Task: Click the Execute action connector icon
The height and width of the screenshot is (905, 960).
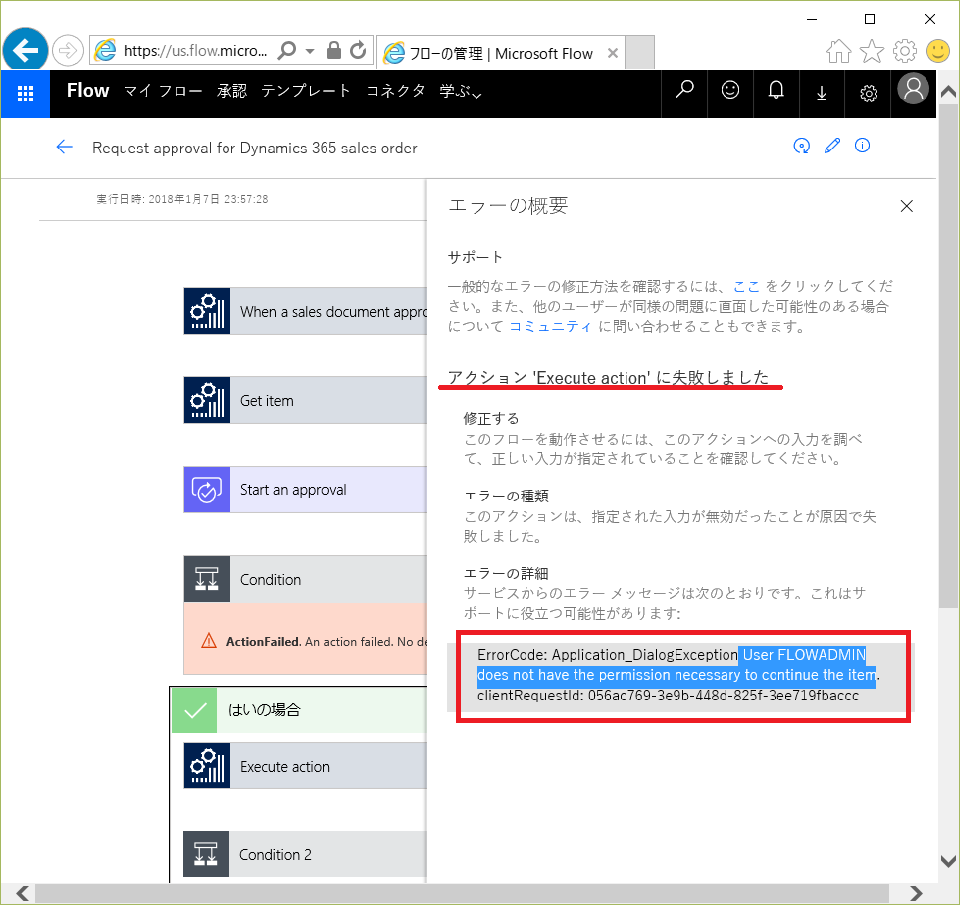Action: pos(207,766)
